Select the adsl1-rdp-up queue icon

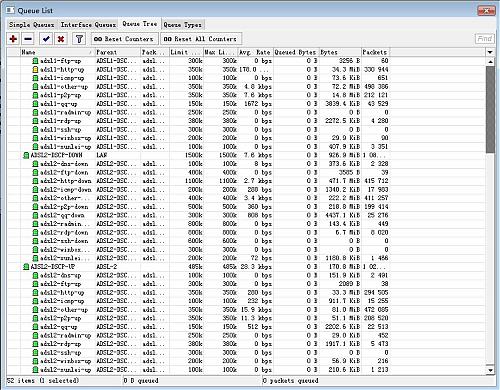35,121
